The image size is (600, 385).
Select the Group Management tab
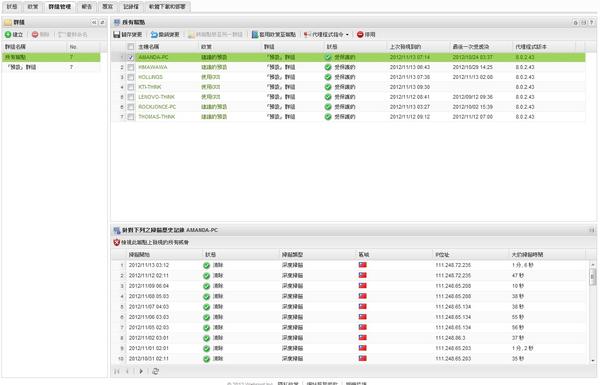[x=60, y=7]
